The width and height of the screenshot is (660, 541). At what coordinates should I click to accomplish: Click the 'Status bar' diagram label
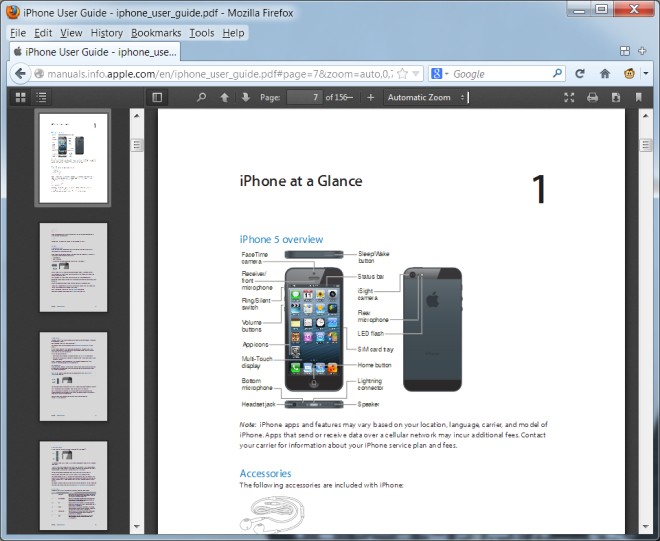pos(370,277)
